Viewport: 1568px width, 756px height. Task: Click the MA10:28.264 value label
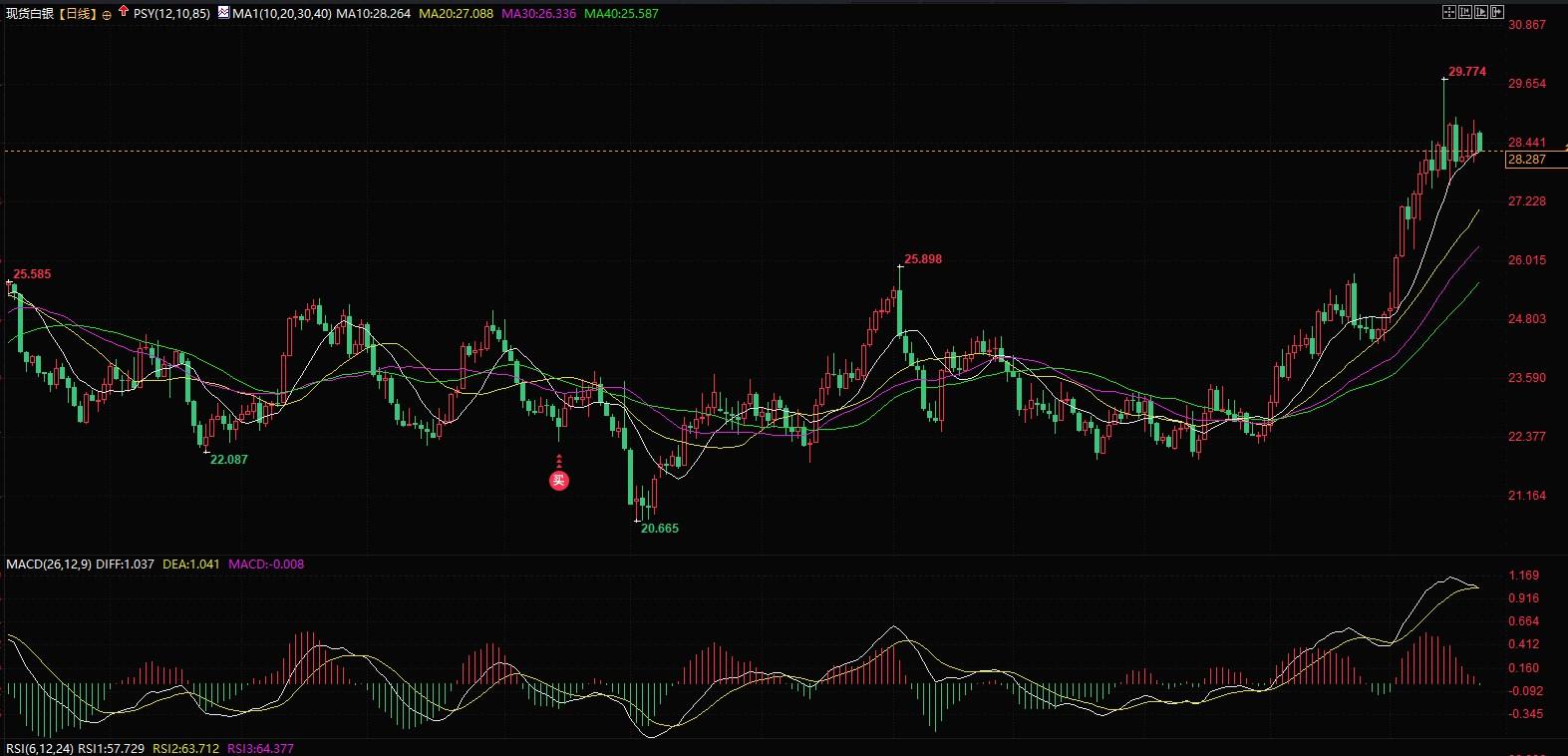374,14
